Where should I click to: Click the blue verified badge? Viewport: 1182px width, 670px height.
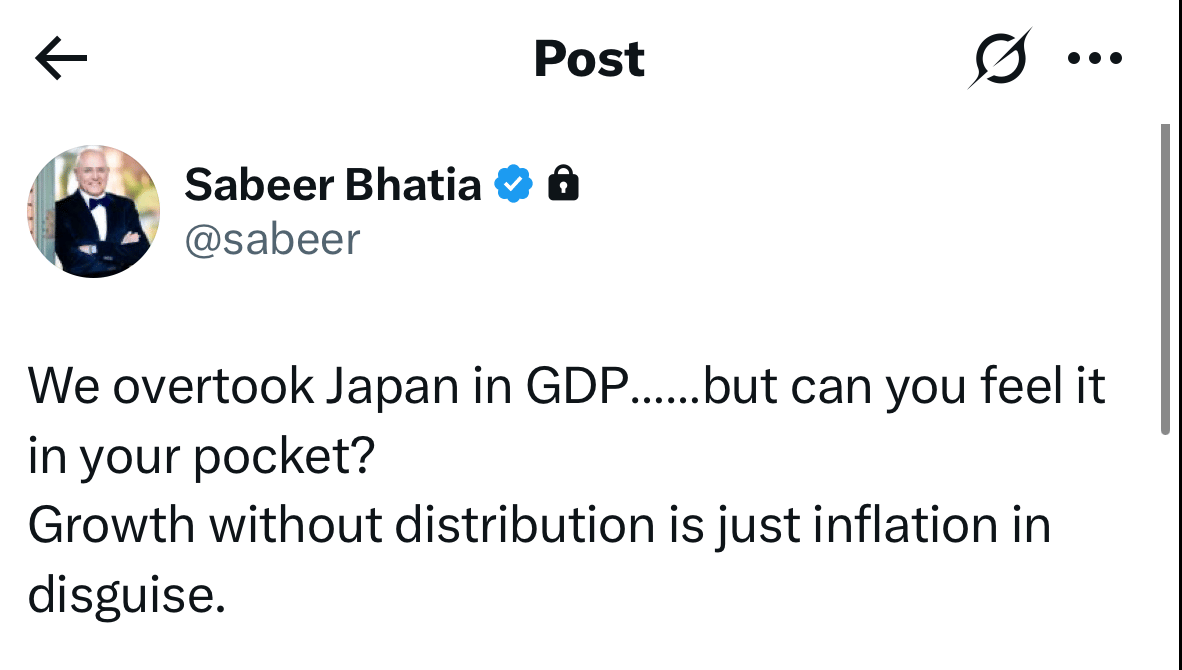point(515,185)
